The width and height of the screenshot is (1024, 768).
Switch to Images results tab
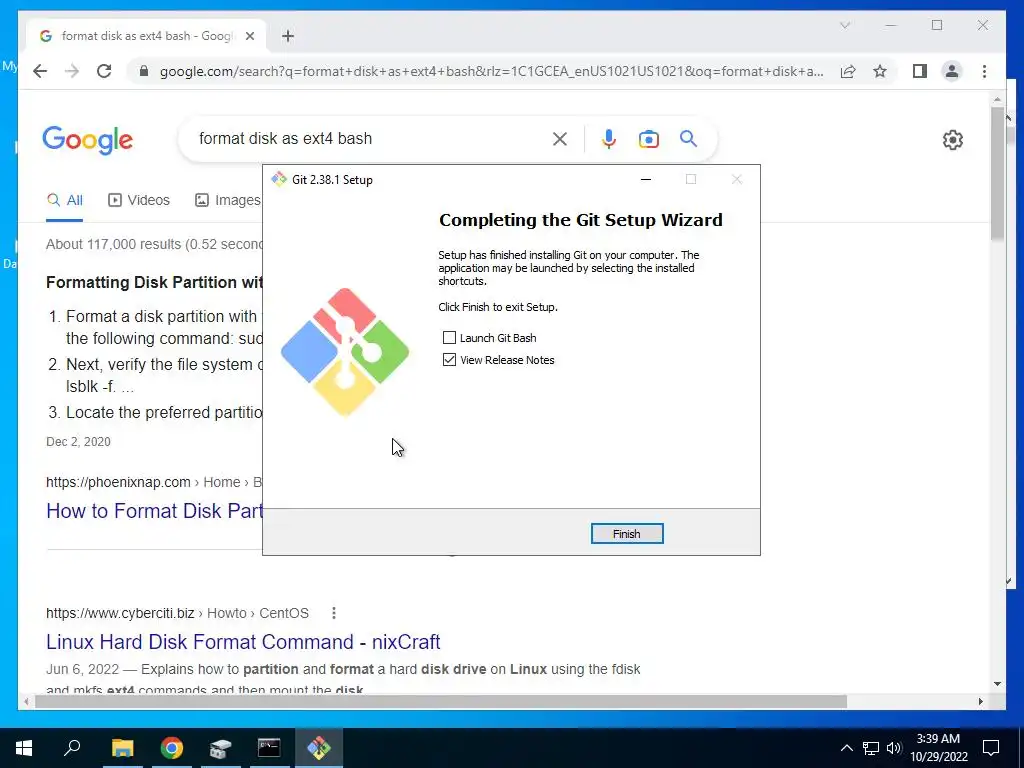[x=228, y=200]
